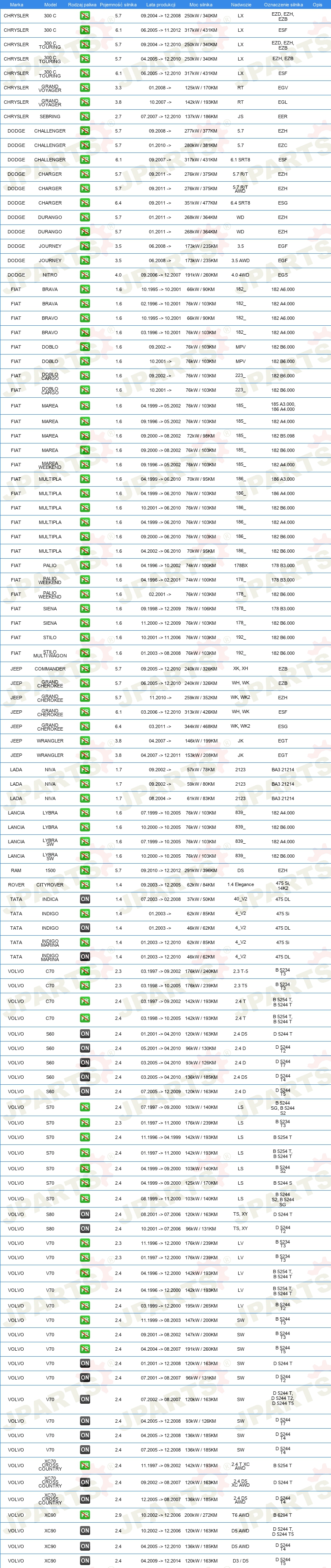Select the INDICA model cell

(50, 899)
